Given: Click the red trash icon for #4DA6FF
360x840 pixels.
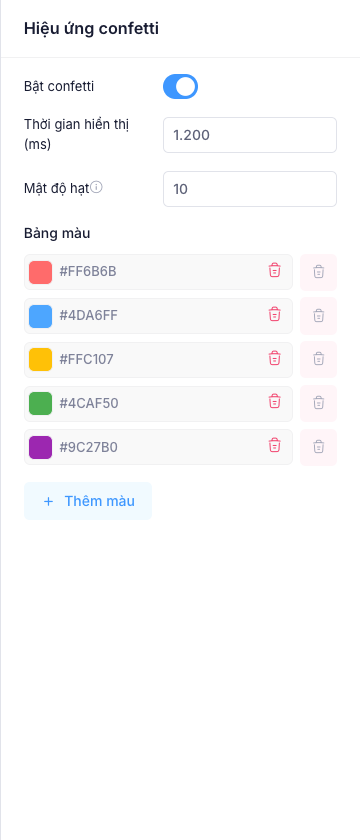Looking at the screenshot, I should [274, 314].
